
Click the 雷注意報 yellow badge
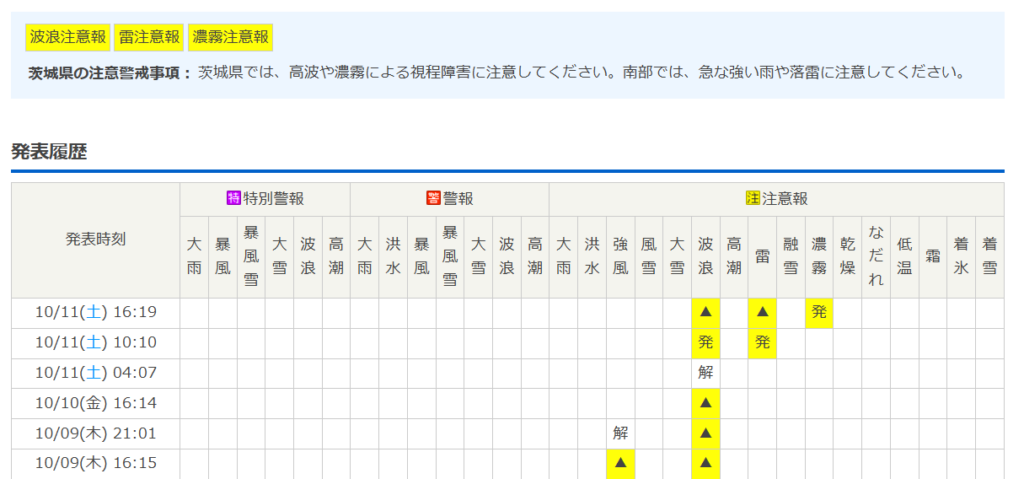click(148, 38)
